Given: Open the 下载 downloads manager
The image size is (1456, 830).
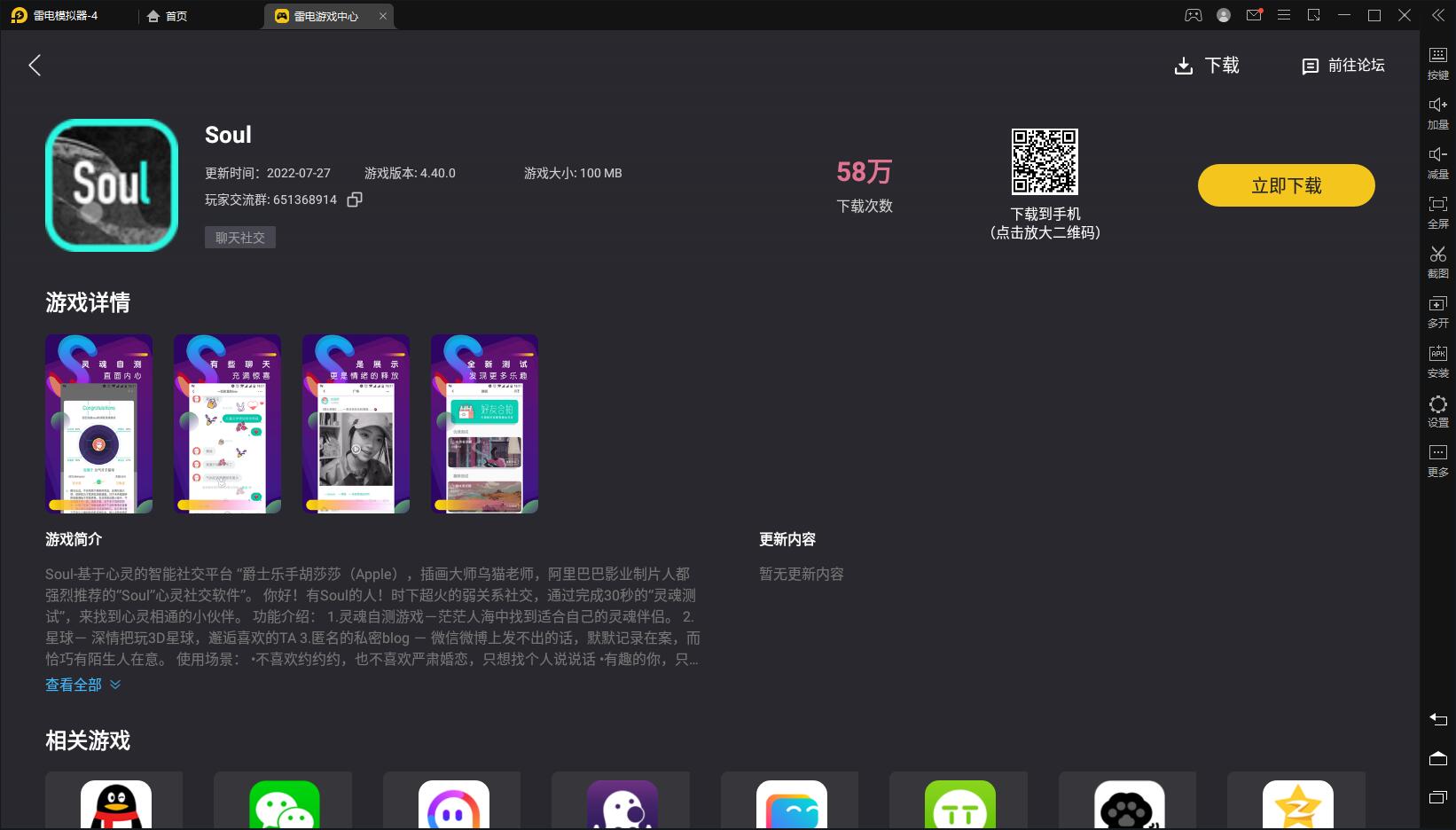Looking at the screenshot, I should click(x=1207, y=66).
